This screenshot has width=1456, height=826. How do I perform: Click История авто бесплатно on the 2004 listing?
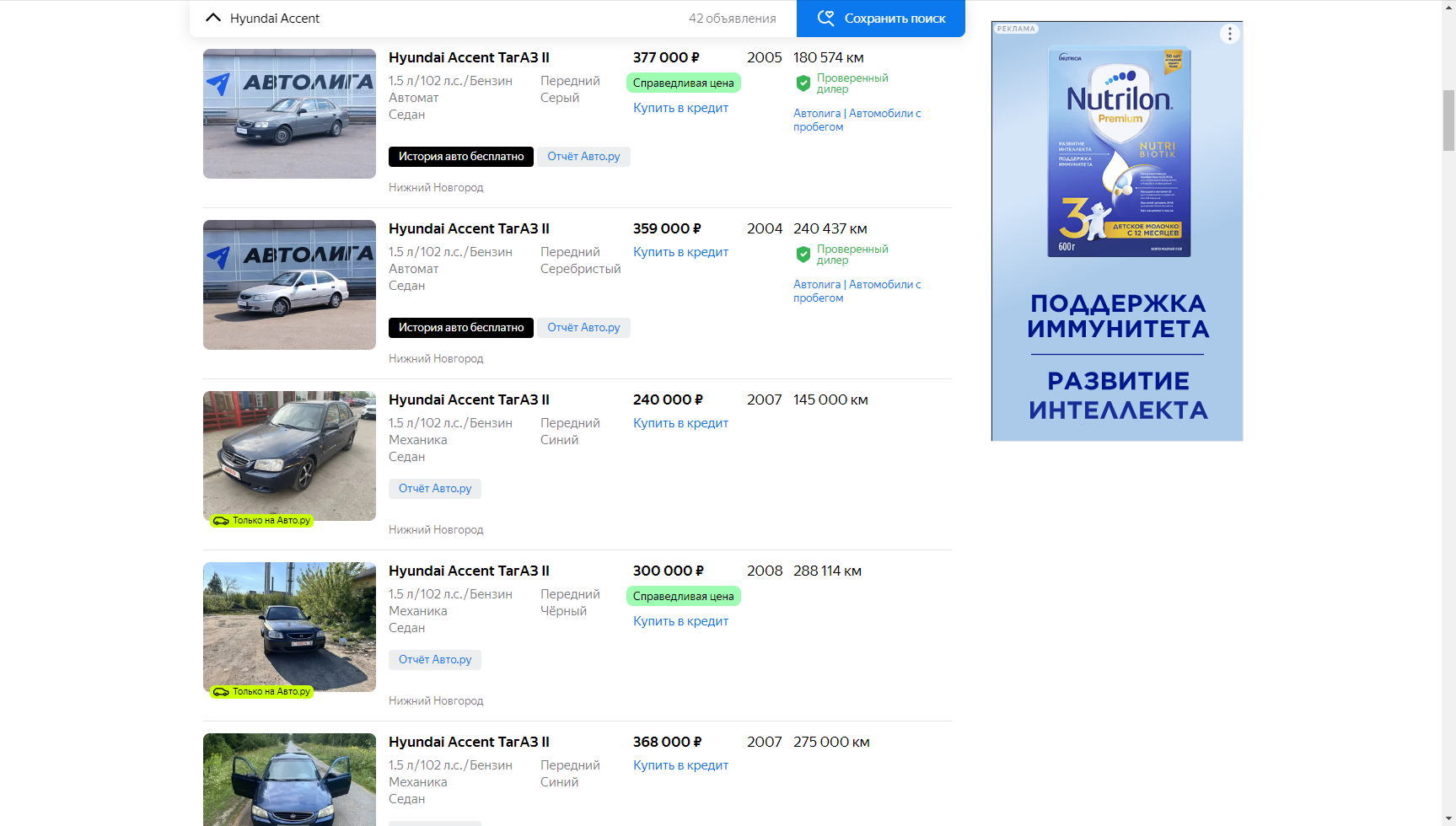coord(461,328)
